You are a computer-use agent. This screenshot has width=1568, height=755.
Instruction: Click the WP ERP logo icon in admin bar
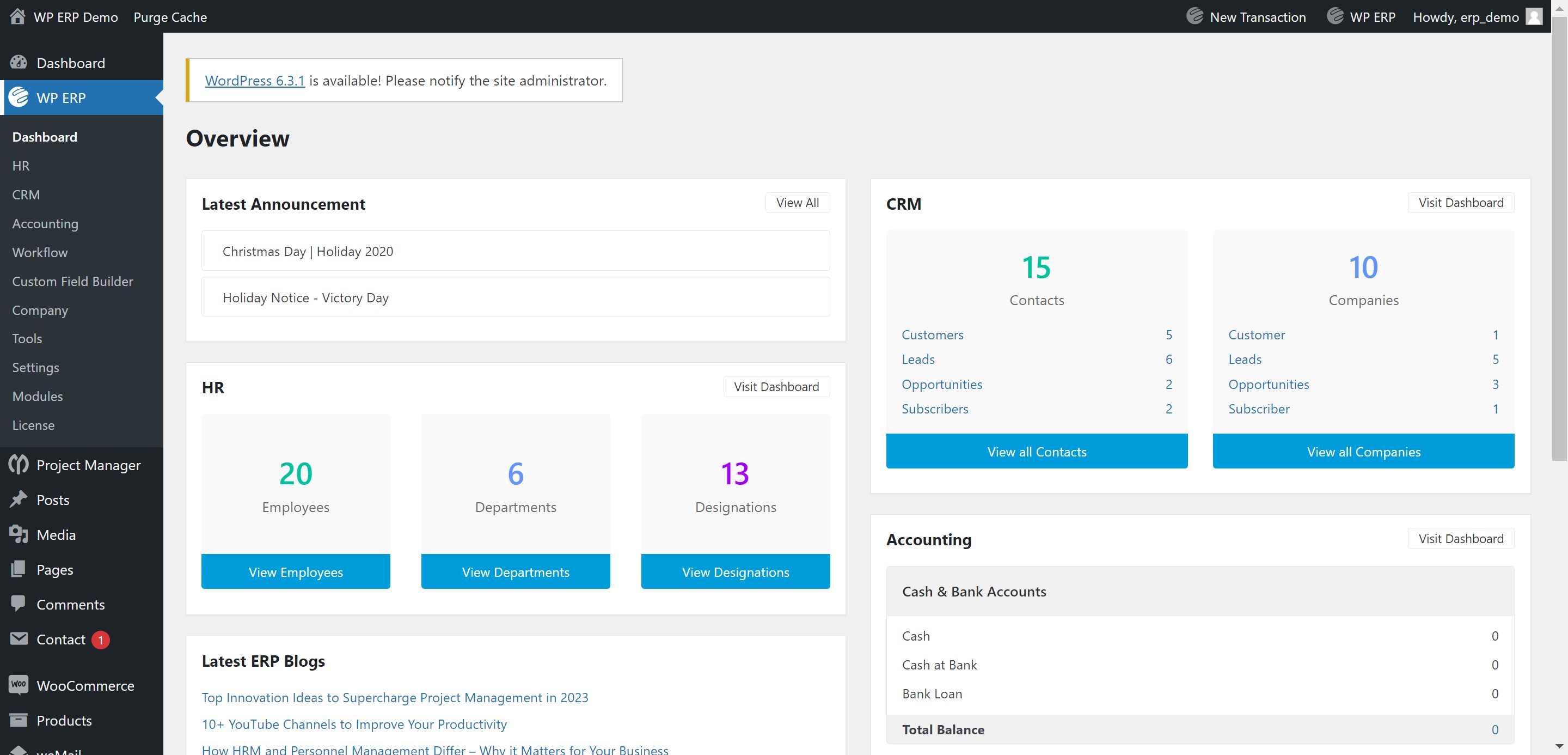coord(1335,16)
